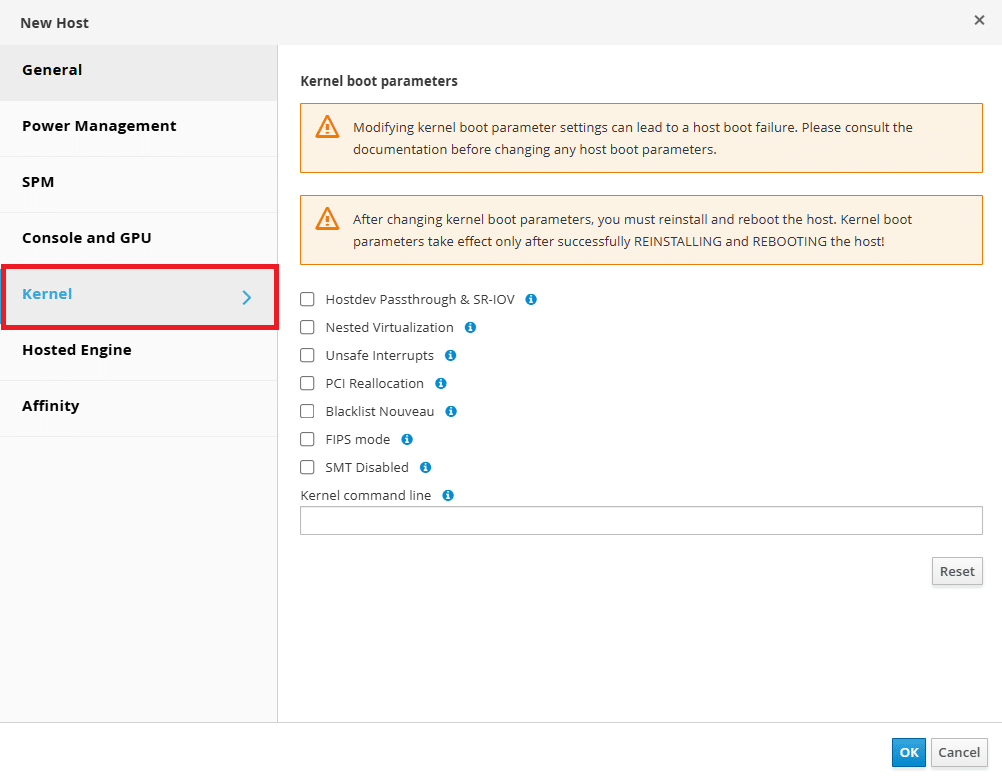
Task: Click the Reset button
Action: click(957, 571)
